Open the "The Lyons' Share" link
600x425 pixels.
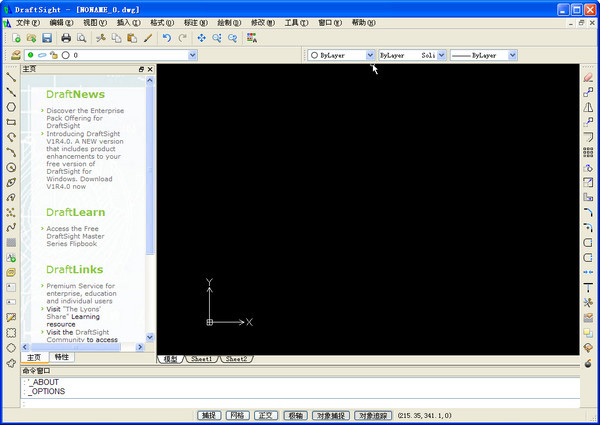[80, 310]
